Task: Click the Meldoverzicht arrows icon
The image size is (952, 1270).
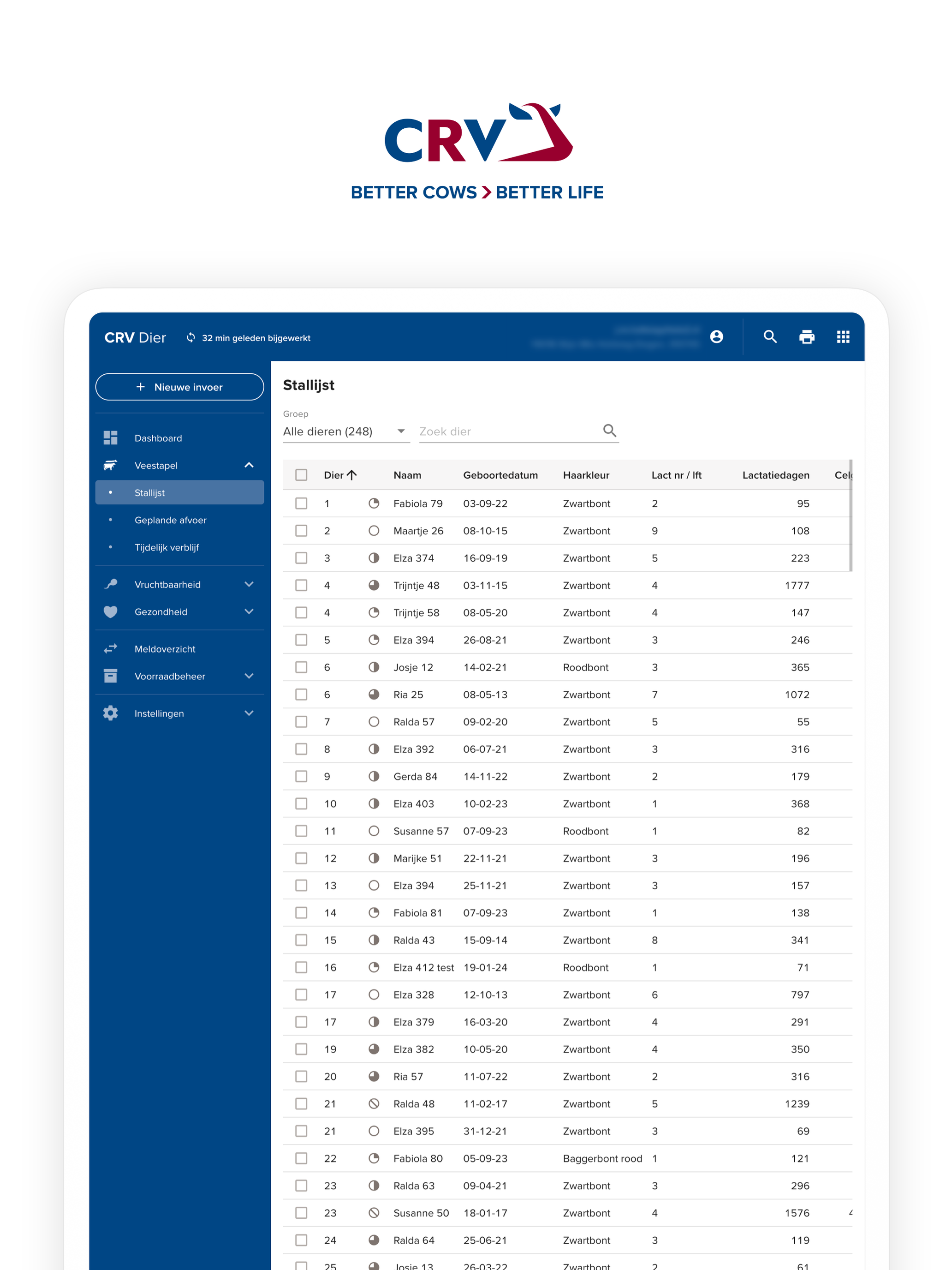Action: (110, 649)
